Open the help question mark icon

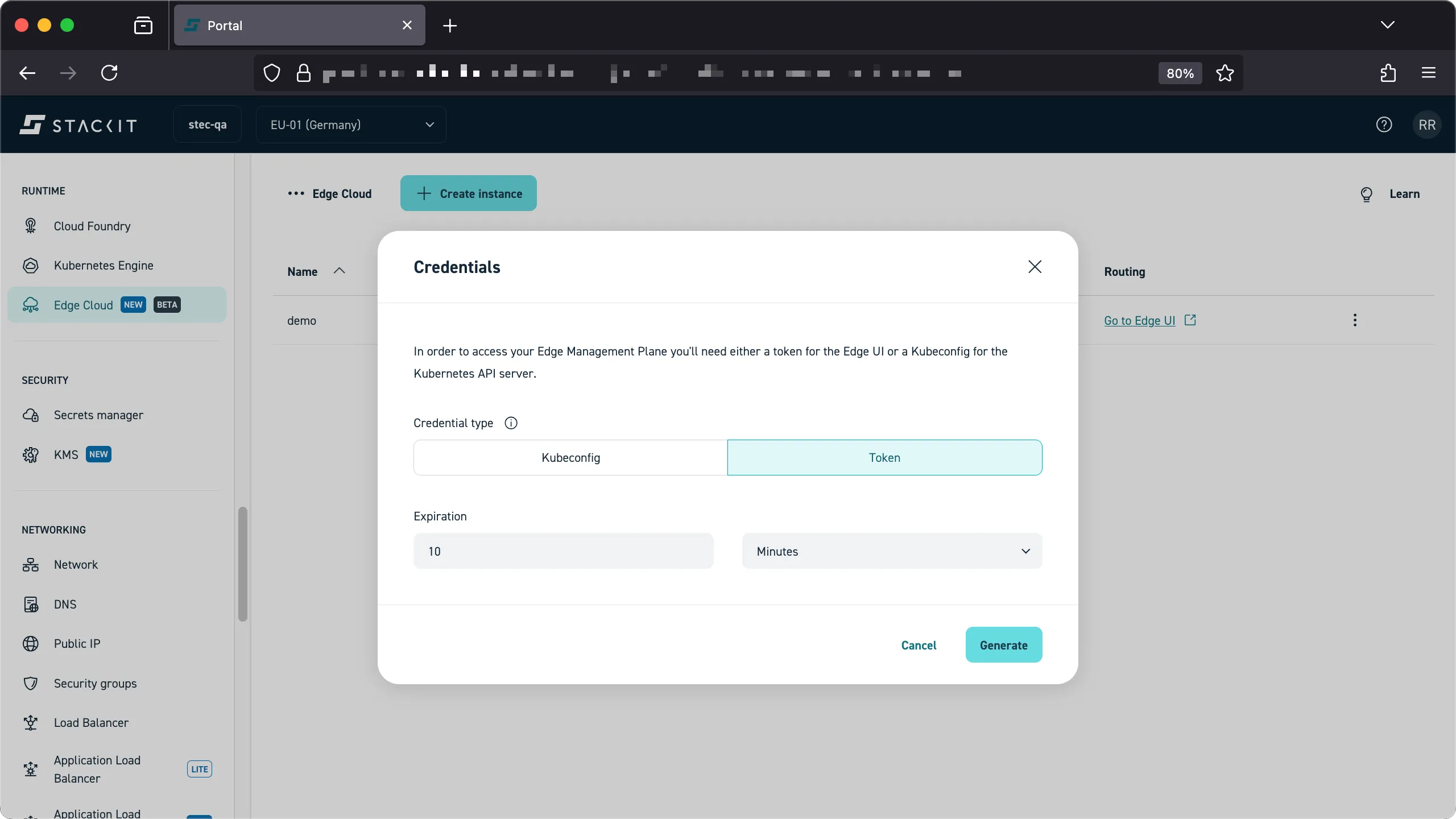pyautogui.click(x=1384, y=125)
